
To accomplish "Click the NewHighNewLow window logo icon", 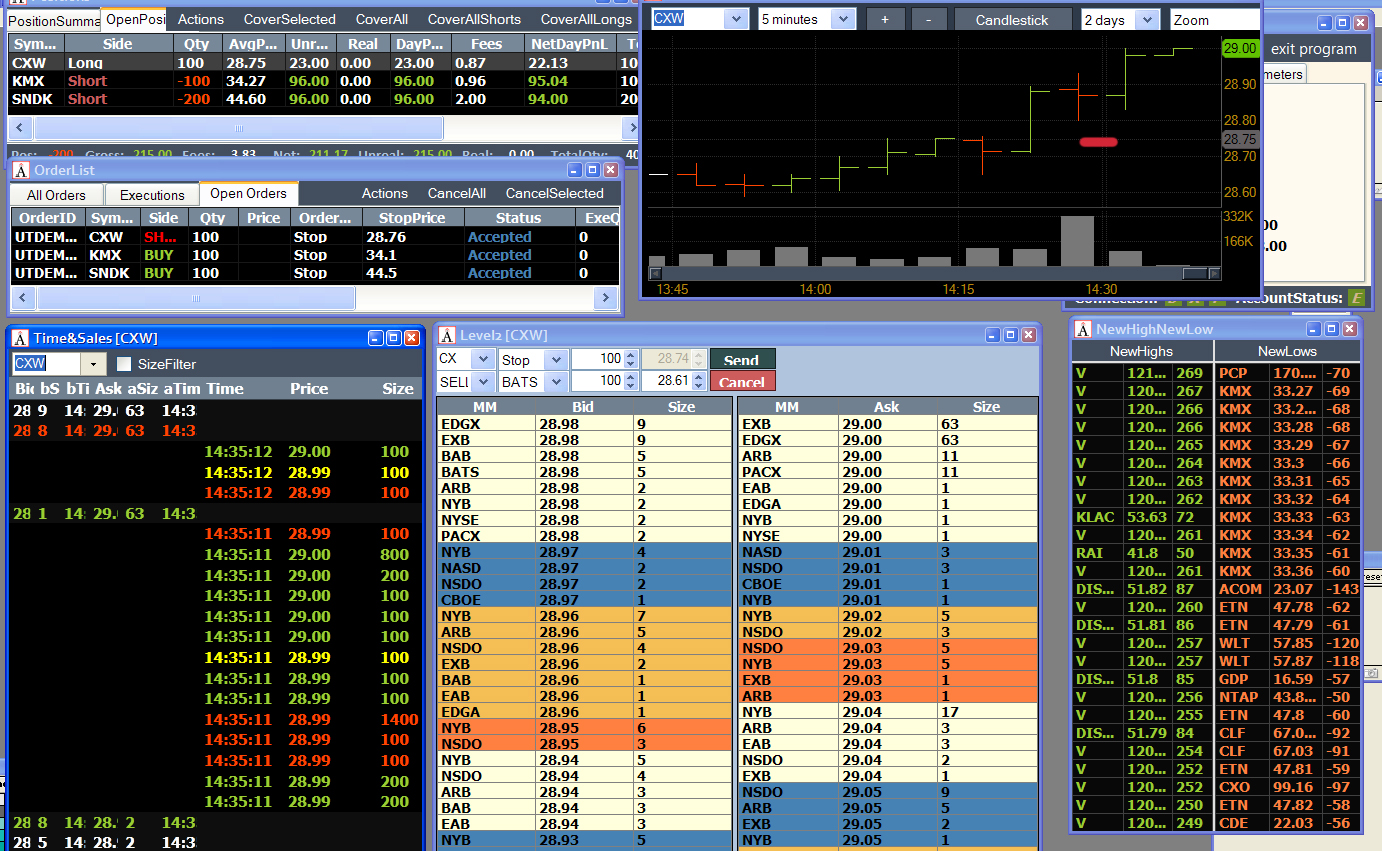I will tap(1083, 329).
